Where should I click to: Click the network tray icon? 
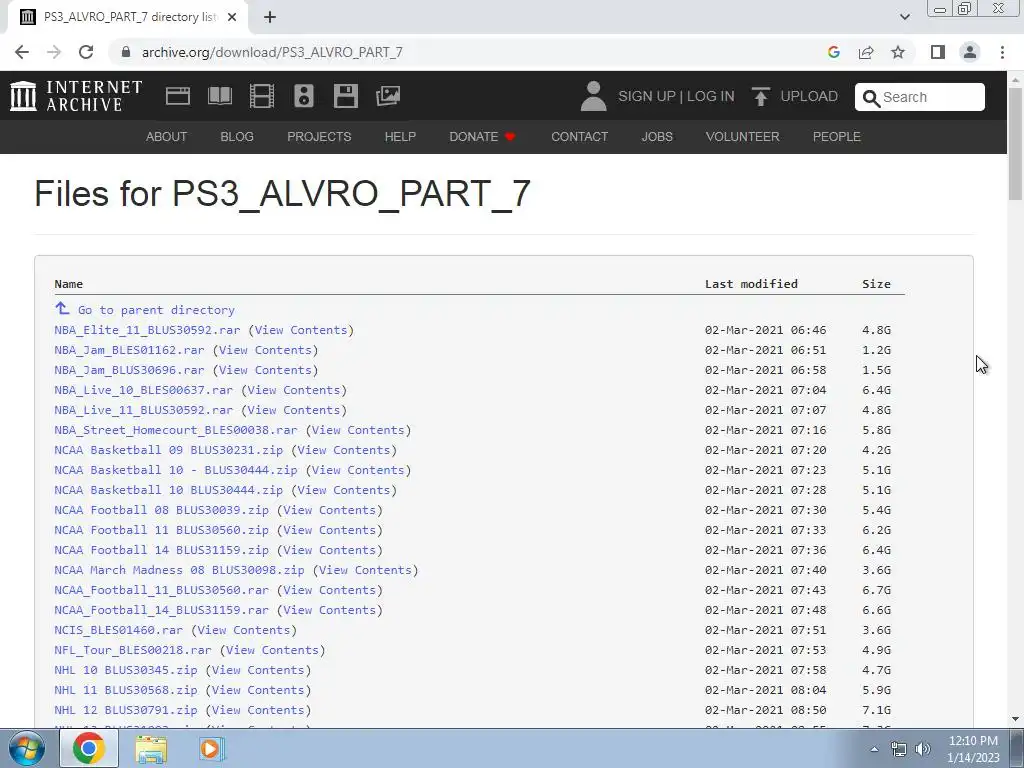click(x=899, y=749)
